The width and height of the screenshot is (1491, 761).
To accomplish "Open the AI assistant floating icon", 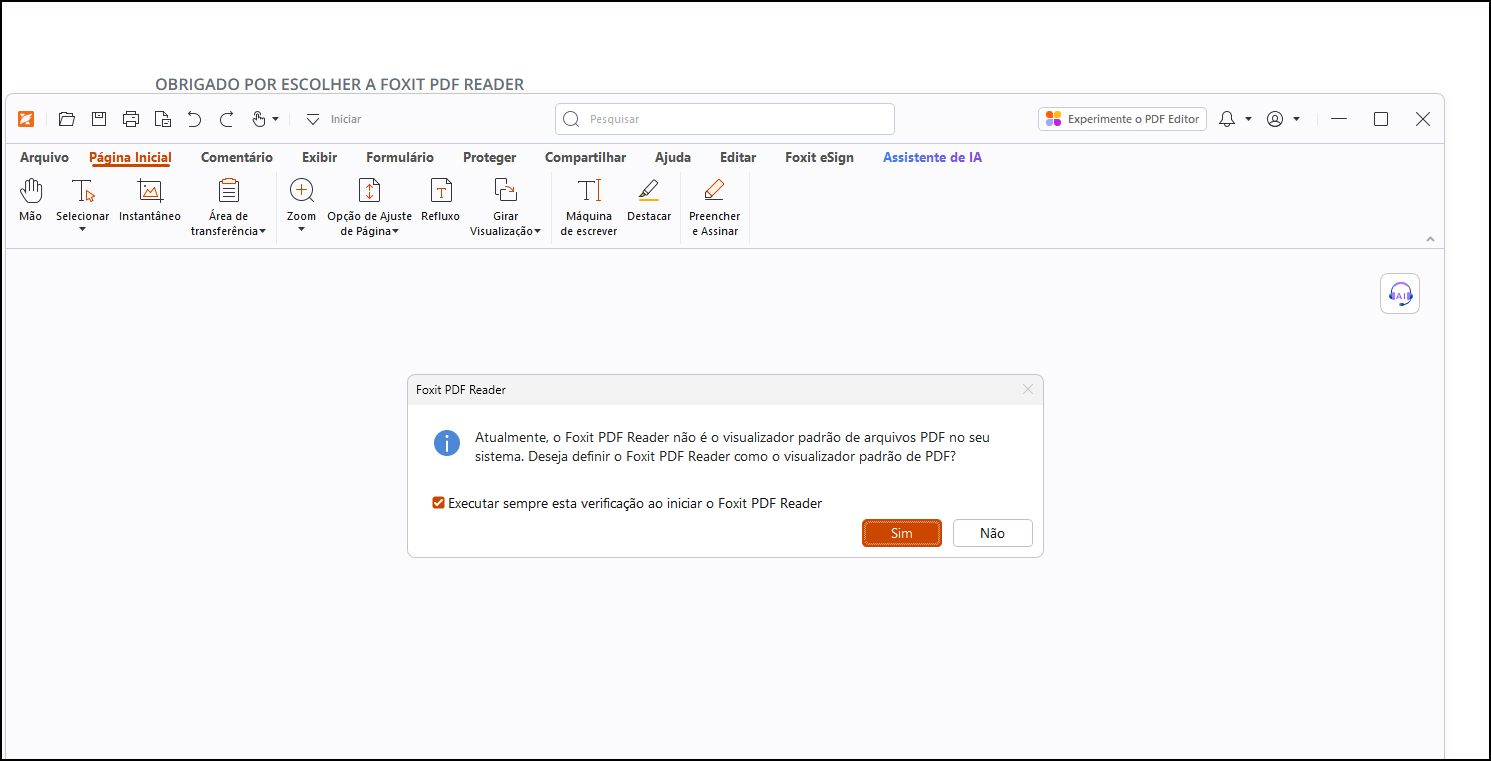I will pos(1400,294).
